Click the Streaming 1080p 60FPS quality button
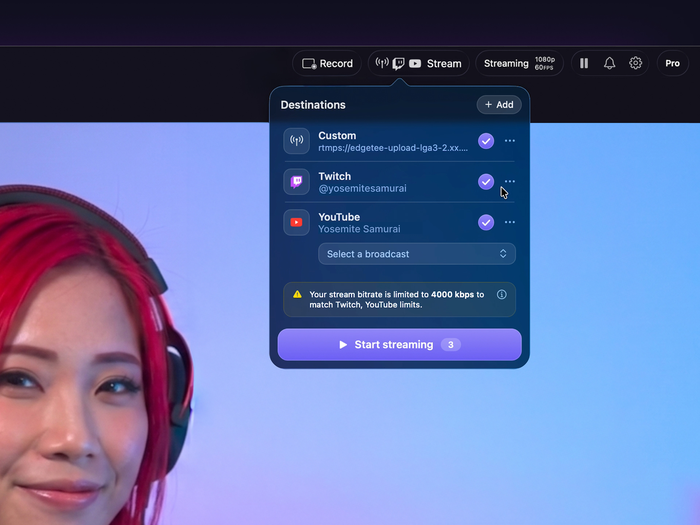The height and width of the screenshot is (525, 700). click(519, 63)
